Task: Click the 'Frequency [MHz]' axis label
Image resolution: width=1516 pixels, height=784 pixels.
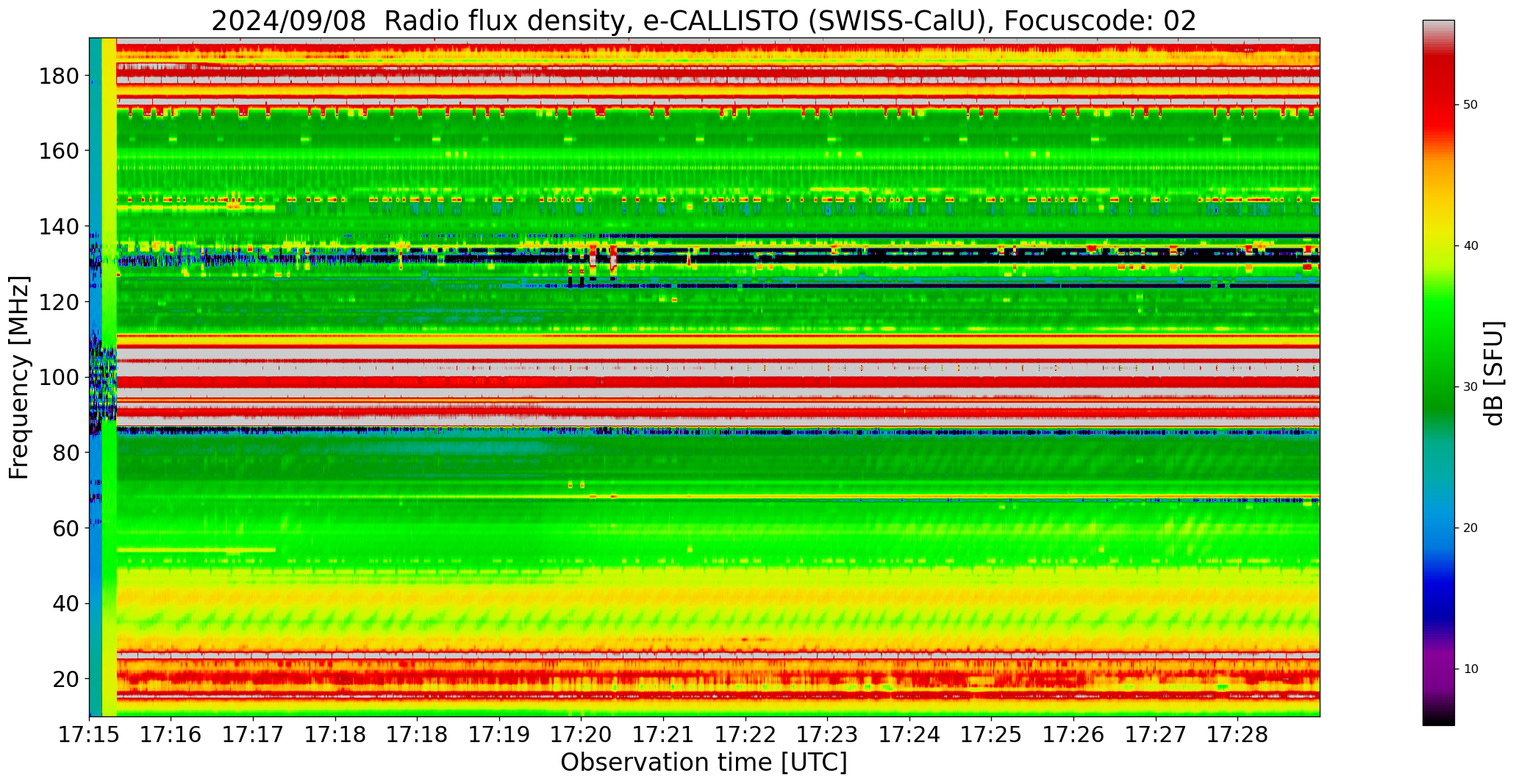Action: tap(19, 377)
